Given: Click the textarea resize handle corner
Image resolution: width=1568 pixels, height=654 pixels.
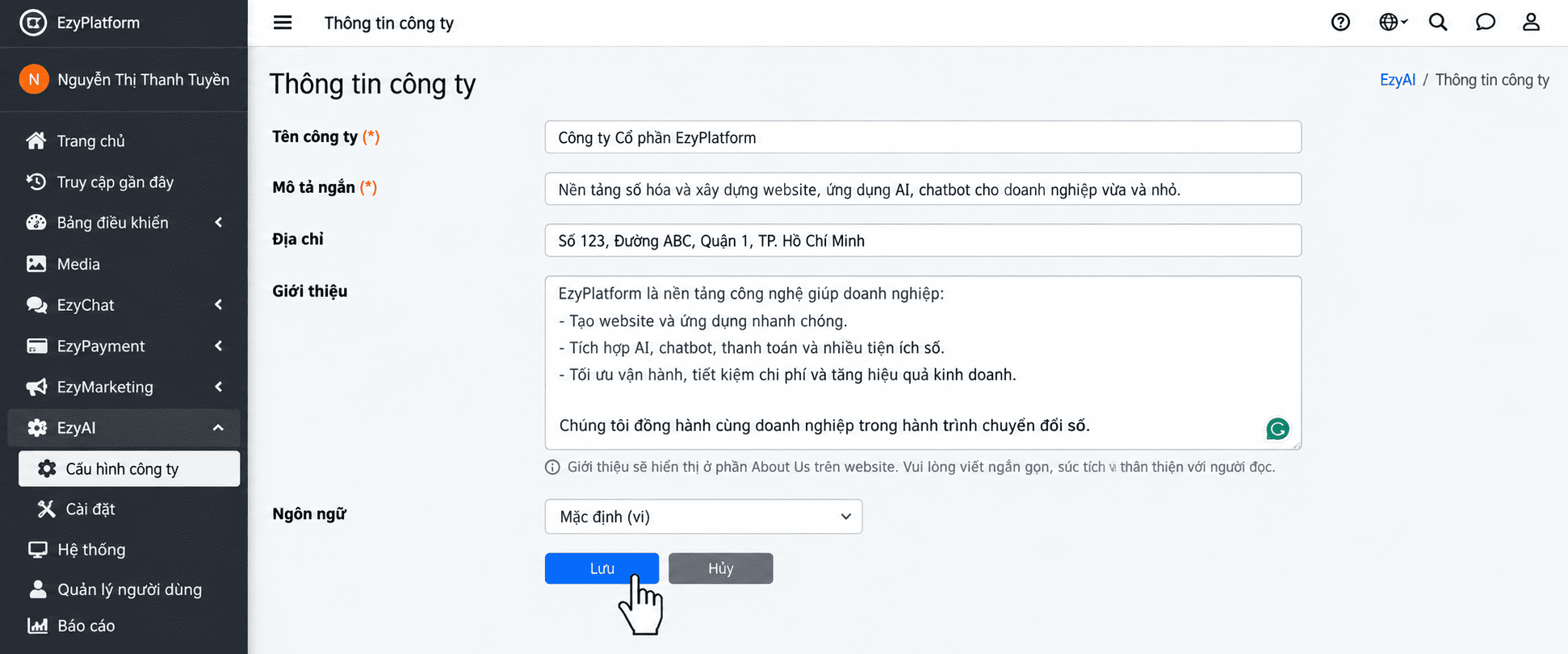Looking at the screenshot, I should pos(1296,444).
